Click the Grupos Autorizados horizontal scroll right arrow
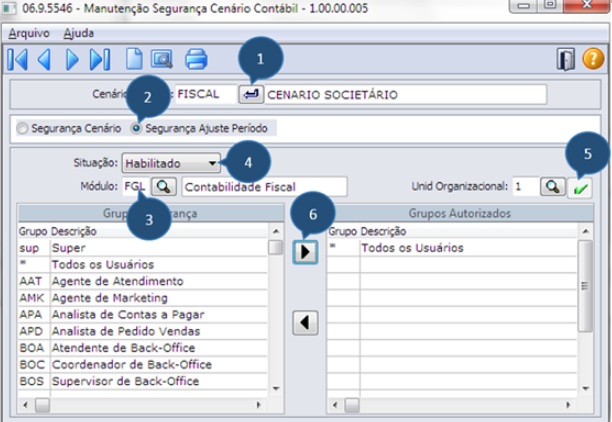Screen dimensions: 612x422 click(x=568, y=405)
